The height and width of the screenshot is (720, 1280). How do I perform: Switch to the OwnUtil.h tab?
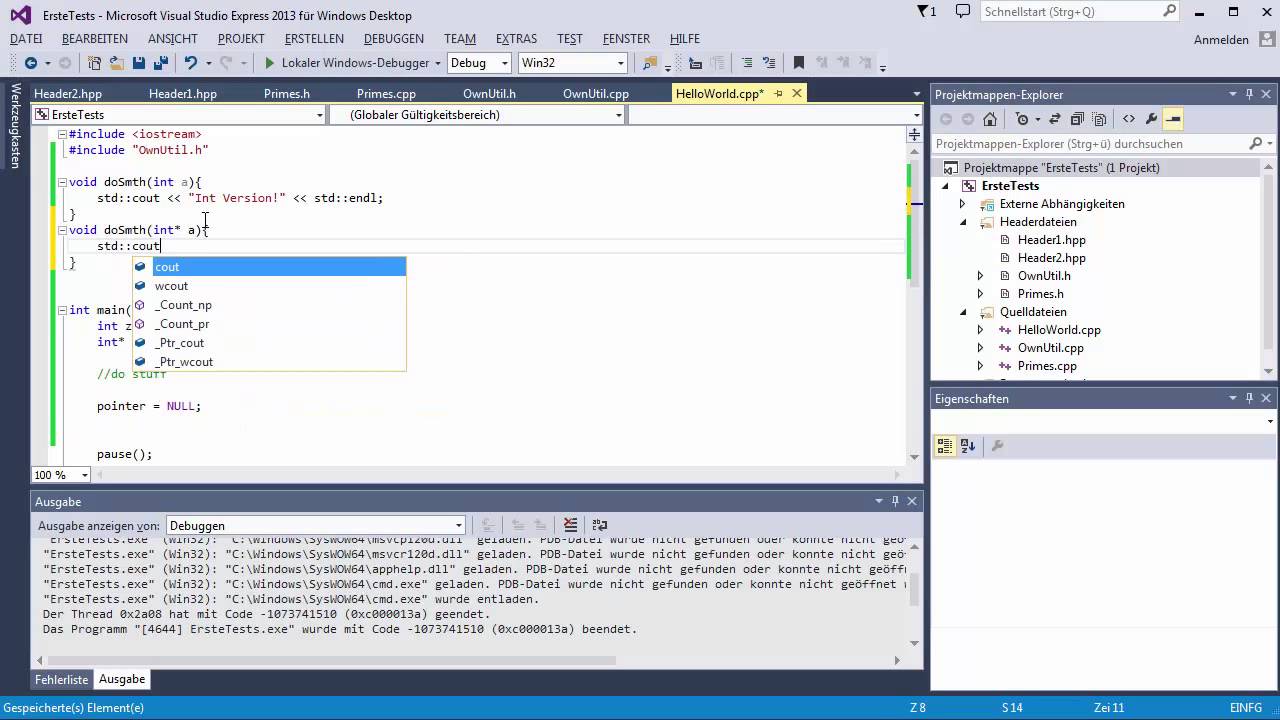[490, 94]
